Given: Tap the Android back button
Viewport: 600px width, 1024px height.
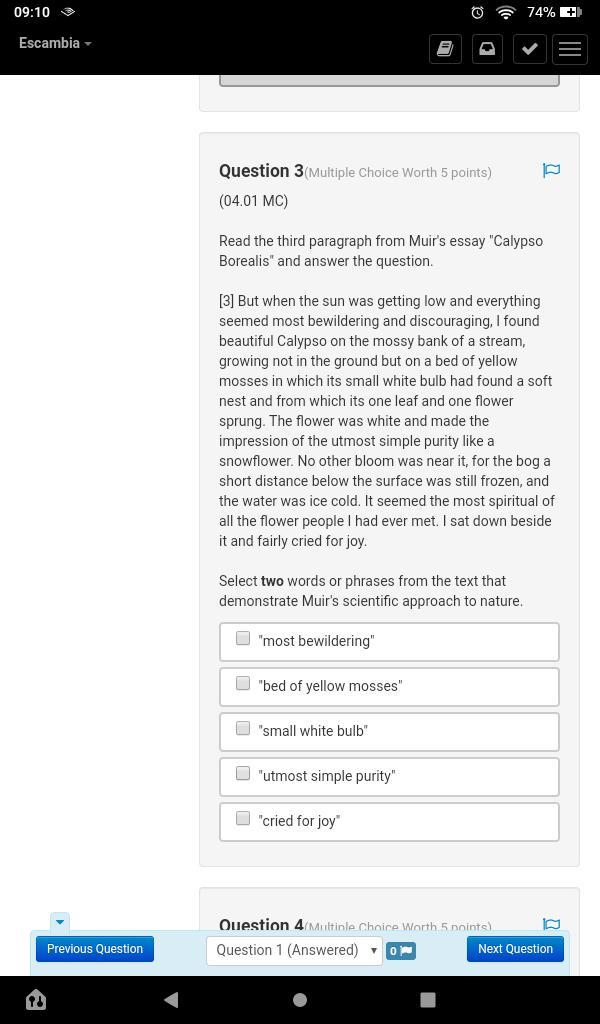Looking at the screenshot, I should [171, 999].
